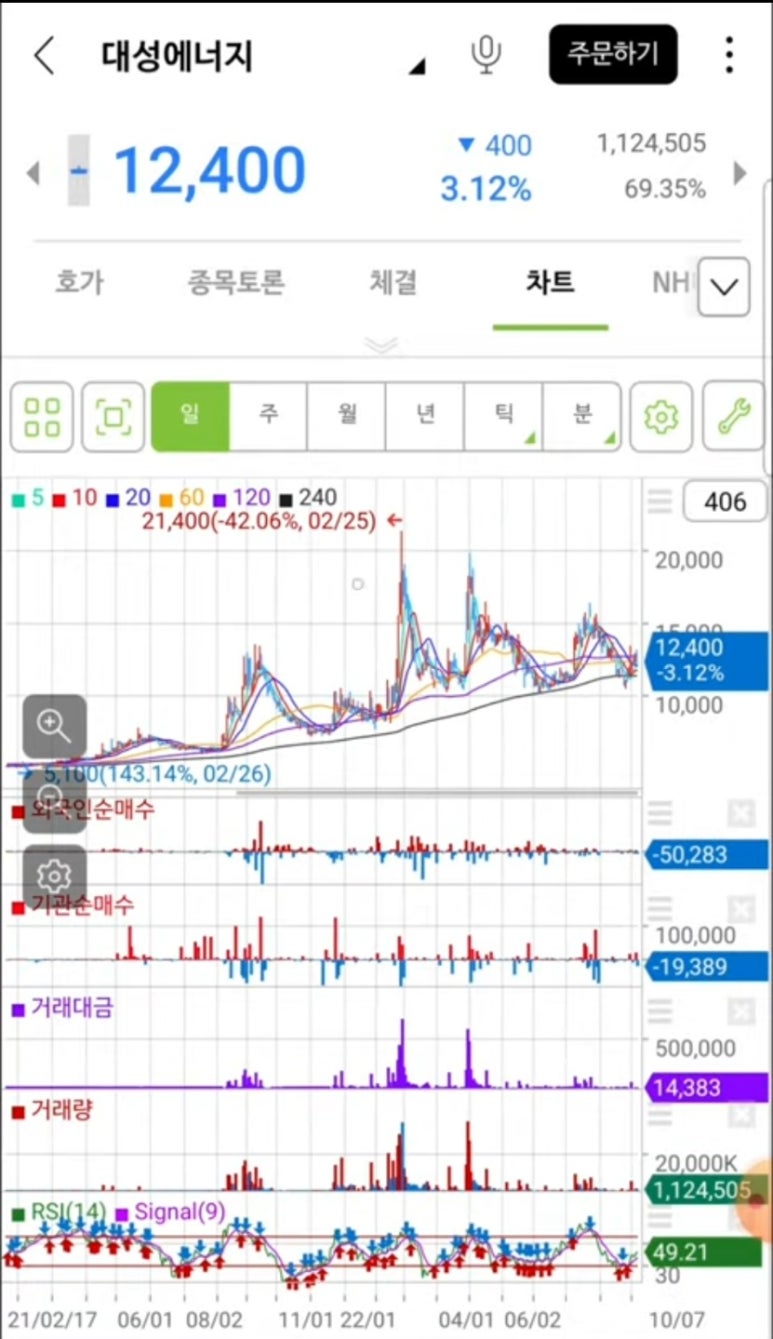Tap the 120-day moving average legend
This screenshot has width=773, height=1339.
pyautogui.click(x=241, y=497)
